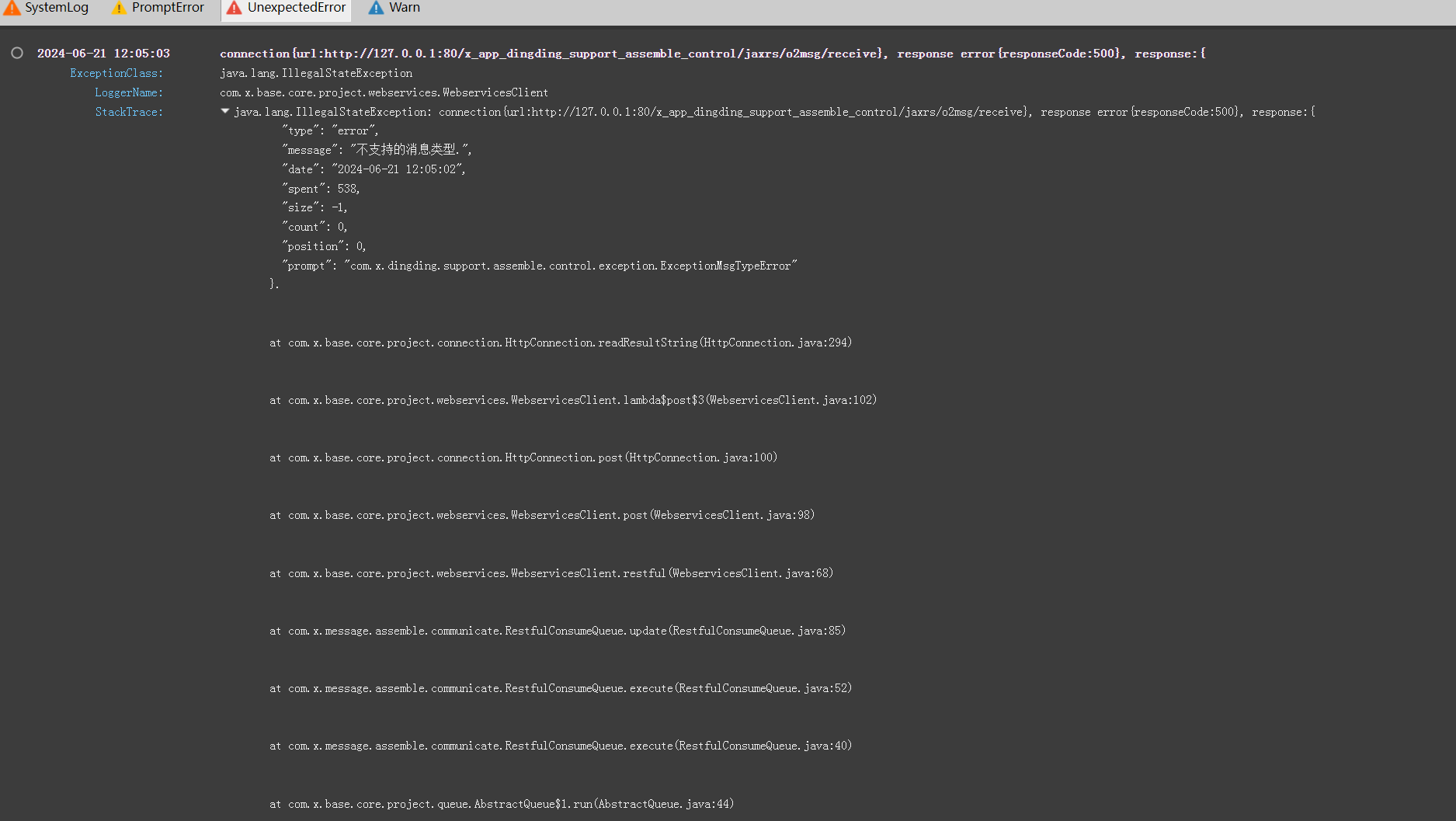Viewport: 1456px width, 821px height.
Task: Click the LoggerName label
Action: click(x=129, y=92)
